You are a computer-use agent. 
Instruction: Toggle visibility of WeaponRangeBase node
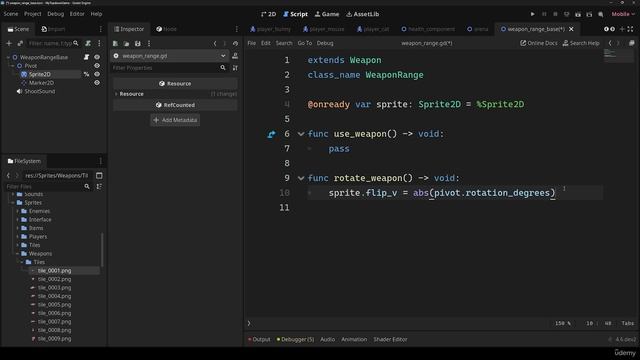pos(97,57)
